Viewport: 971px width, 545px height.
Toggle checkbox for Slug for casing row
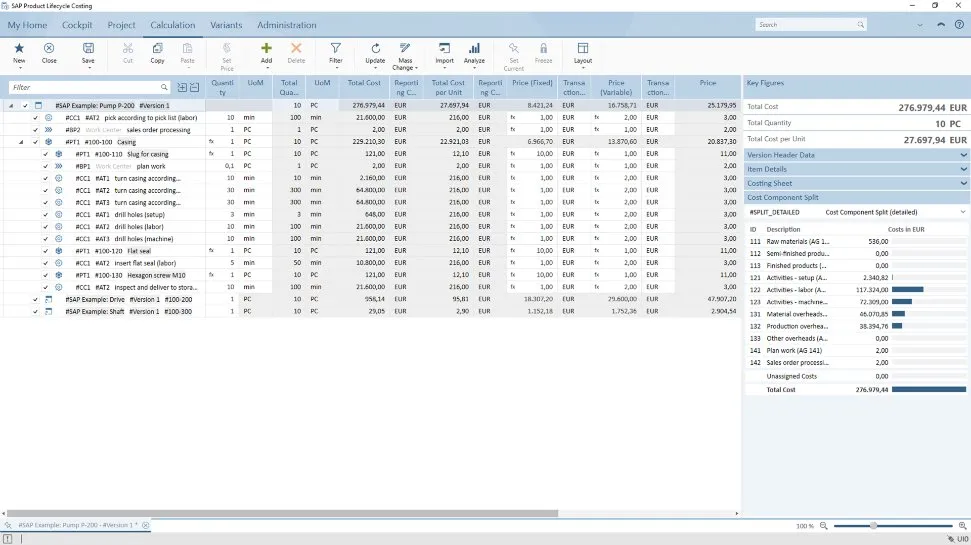[x=45, y=154]
